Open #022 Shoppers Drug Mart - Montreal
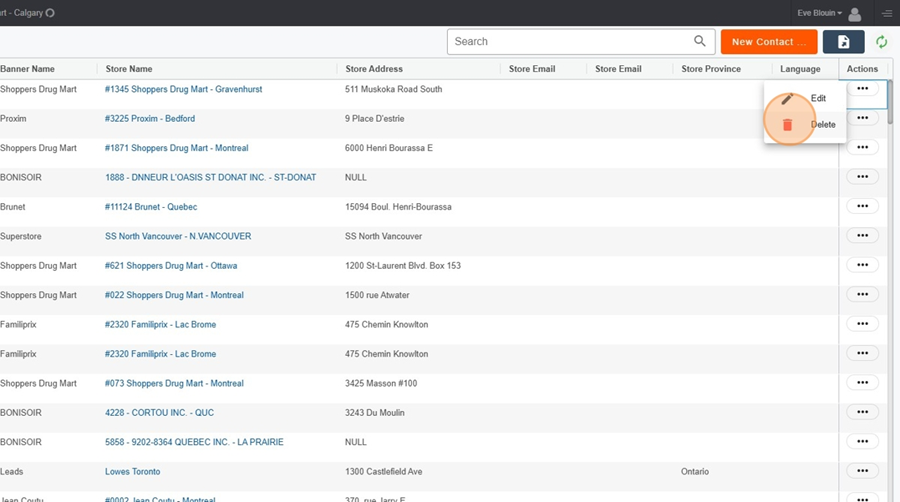This screenshot has height=502, width=900. [x=174, y=295]
